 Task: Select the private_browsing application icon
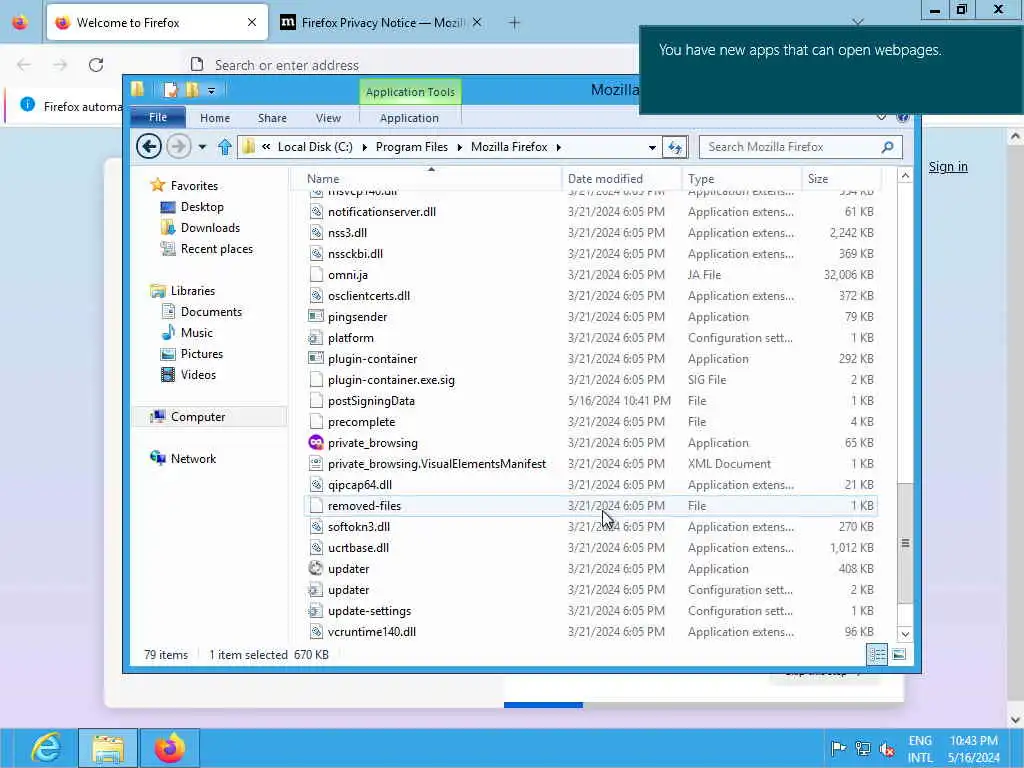point(316,443)
